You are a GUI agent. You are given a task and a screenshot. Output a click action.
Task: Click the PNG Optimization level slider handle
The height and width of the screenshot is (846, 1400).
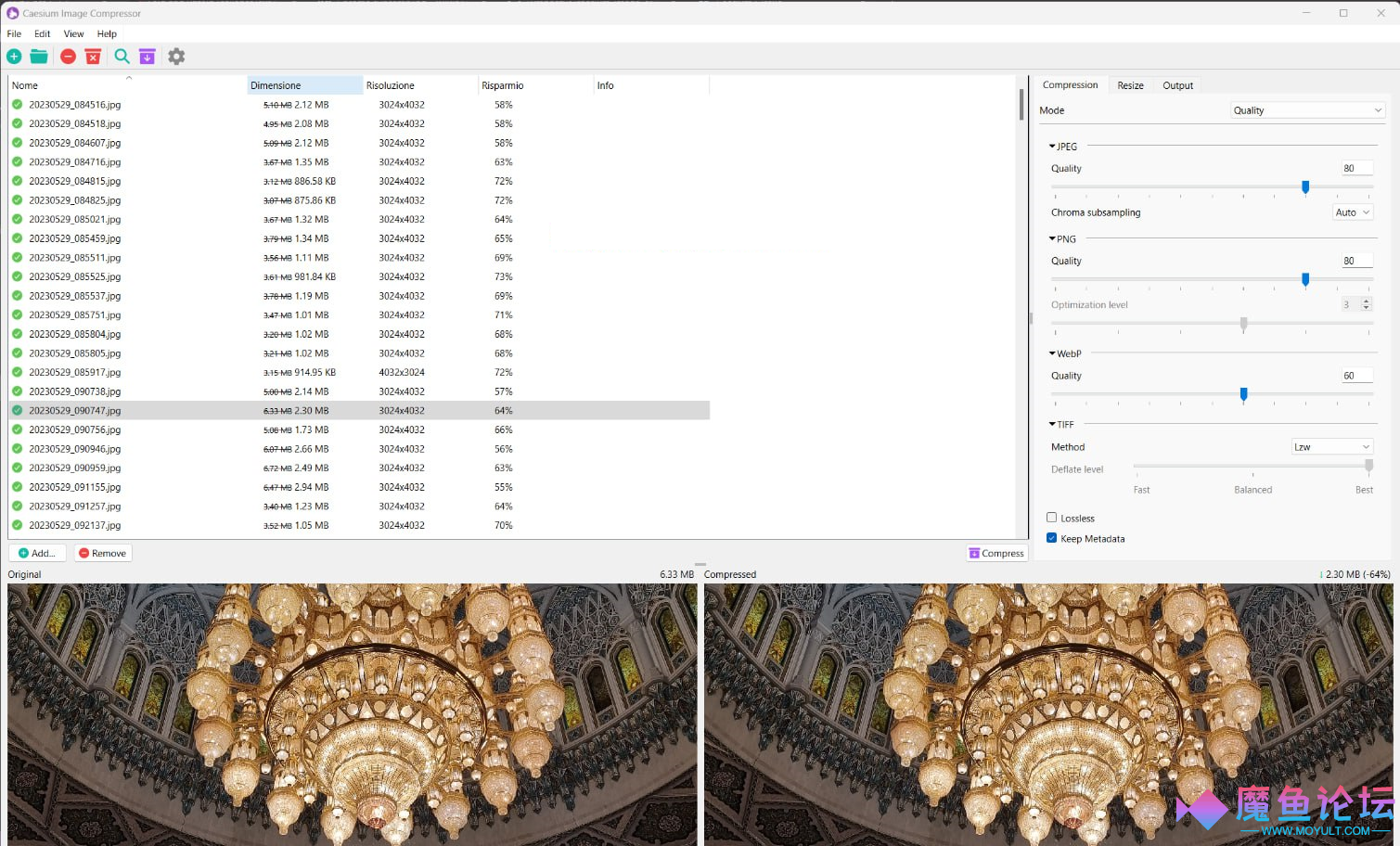(1243, 324)
